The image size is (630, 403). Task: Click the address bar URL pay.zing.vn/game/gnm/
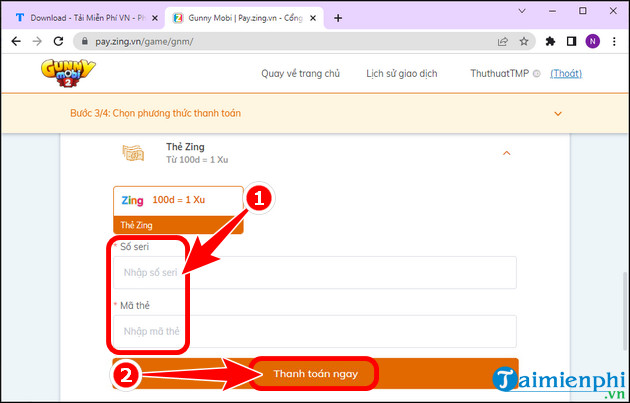[x=144, y=41]
